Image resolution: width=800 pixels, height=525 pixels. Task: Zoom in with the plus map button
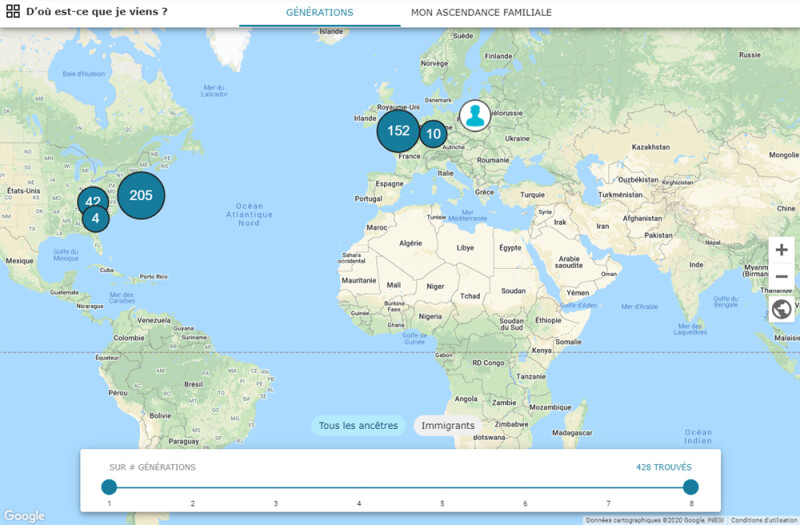click(781, 250)
